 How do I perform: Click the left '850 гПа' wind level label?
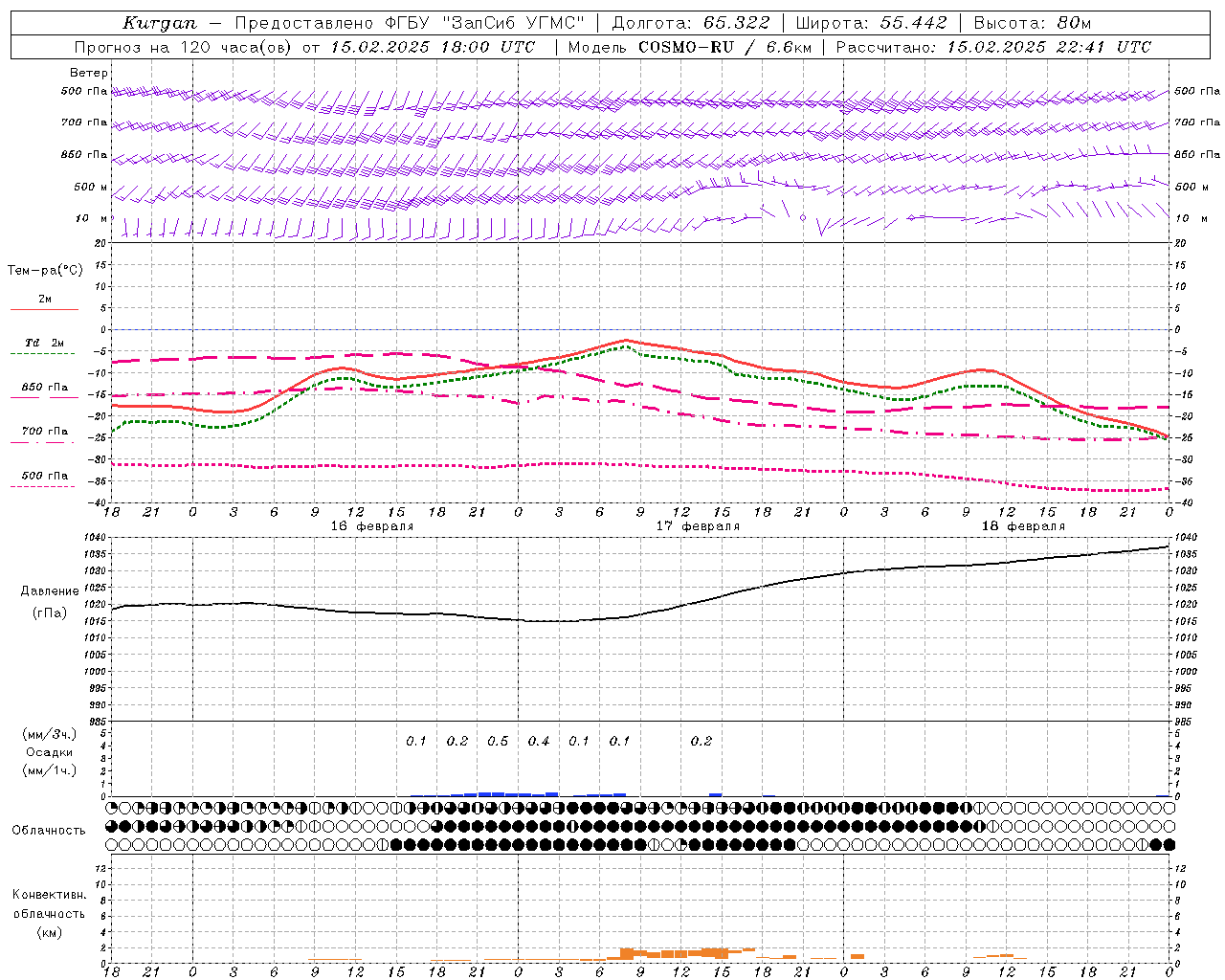tap(84, 154)
